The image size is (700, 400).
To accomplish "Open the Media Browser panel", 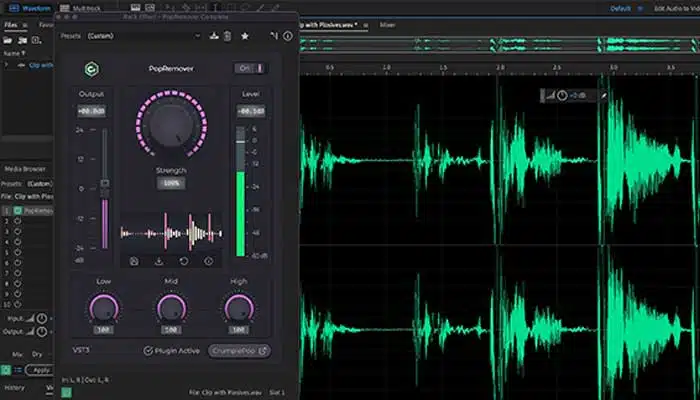I will pyautogui.click(x=25, y=169).
